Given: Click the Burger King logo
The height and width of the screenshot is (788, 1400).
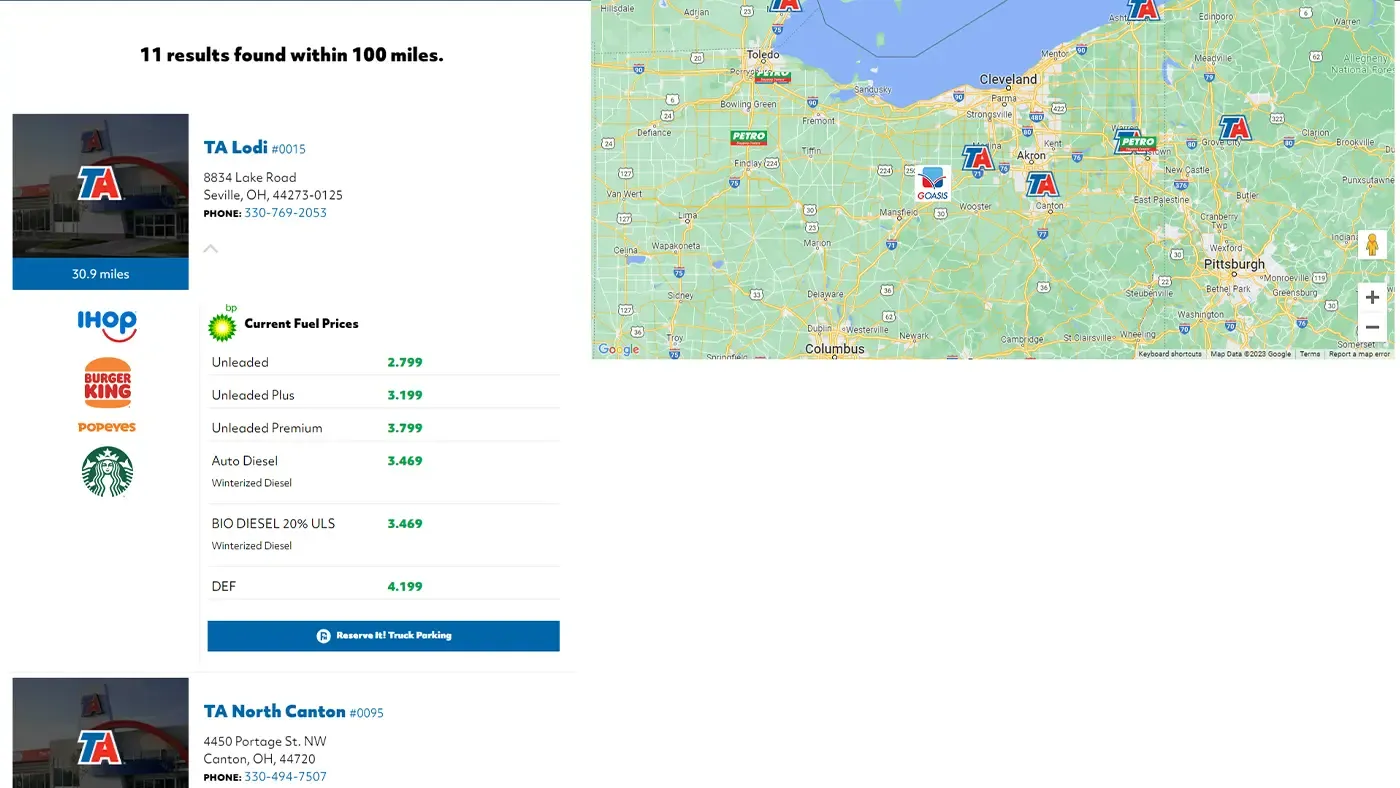Looking at the screenshot, I should (107, 383).
